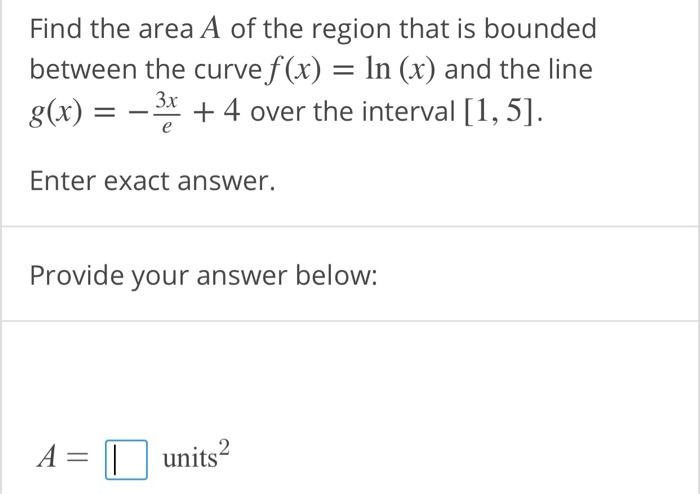This screenshot has width=700, height=494.
Task: Click the answer input box for A
Action: click(x=126, y=460)
